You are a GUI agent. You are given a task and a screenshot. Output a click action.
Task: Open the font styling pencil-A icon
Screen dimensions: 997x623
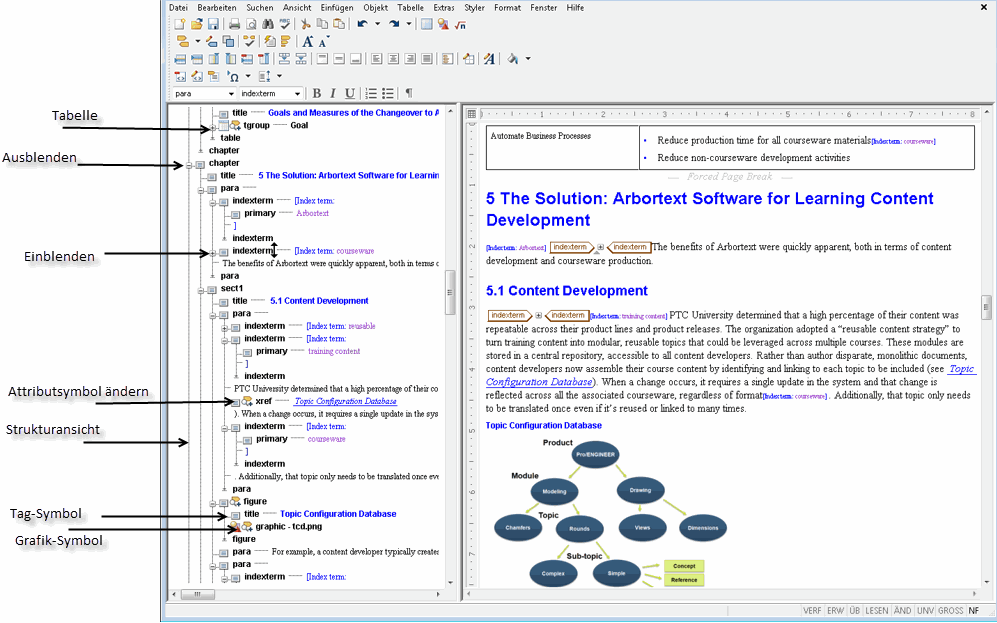pyautogui.click(x=489, y=59)
